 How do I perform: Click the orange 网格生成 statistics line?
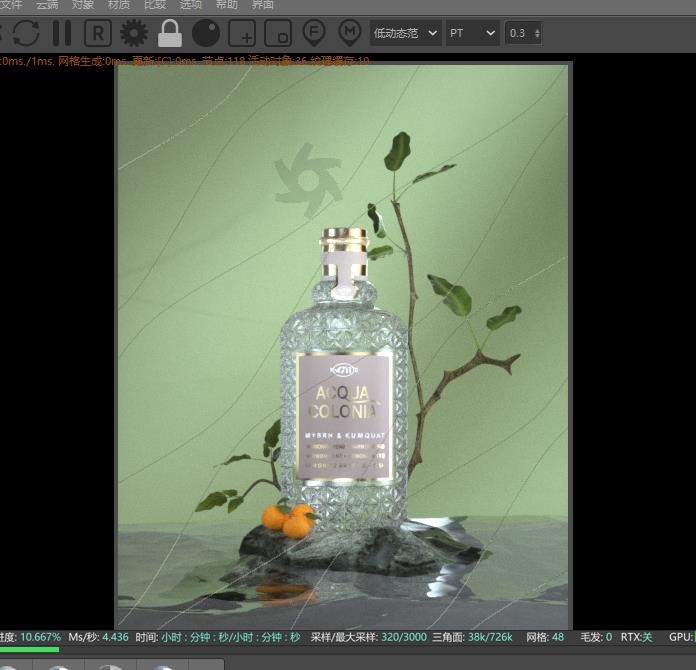[x=185, y=61]
